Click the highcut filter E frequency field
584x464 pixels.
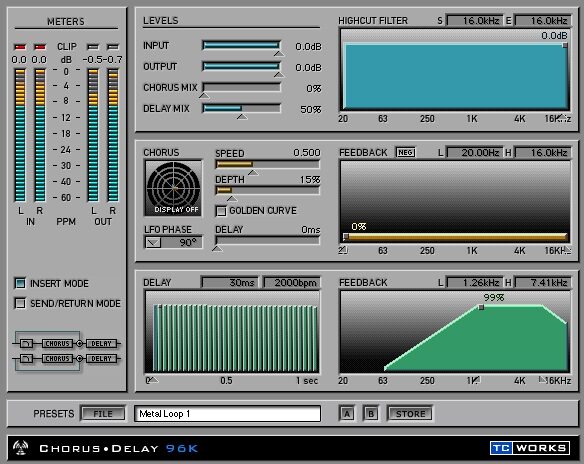pos(543,21)
